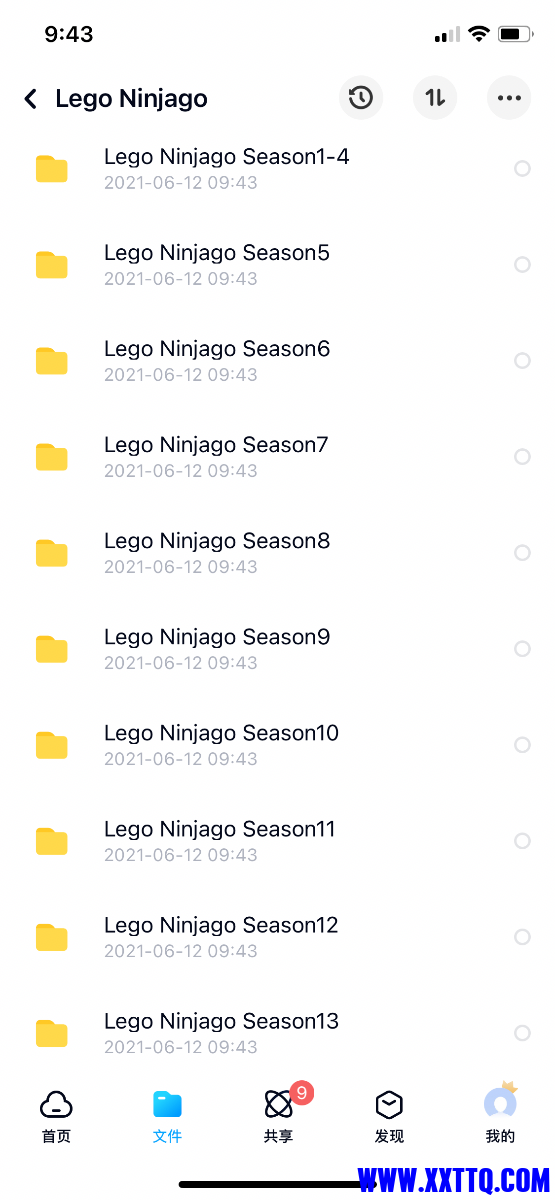Open the Lego Ninjago Season6 folder name
This screenshot has height=1200, width=555.
217,349
